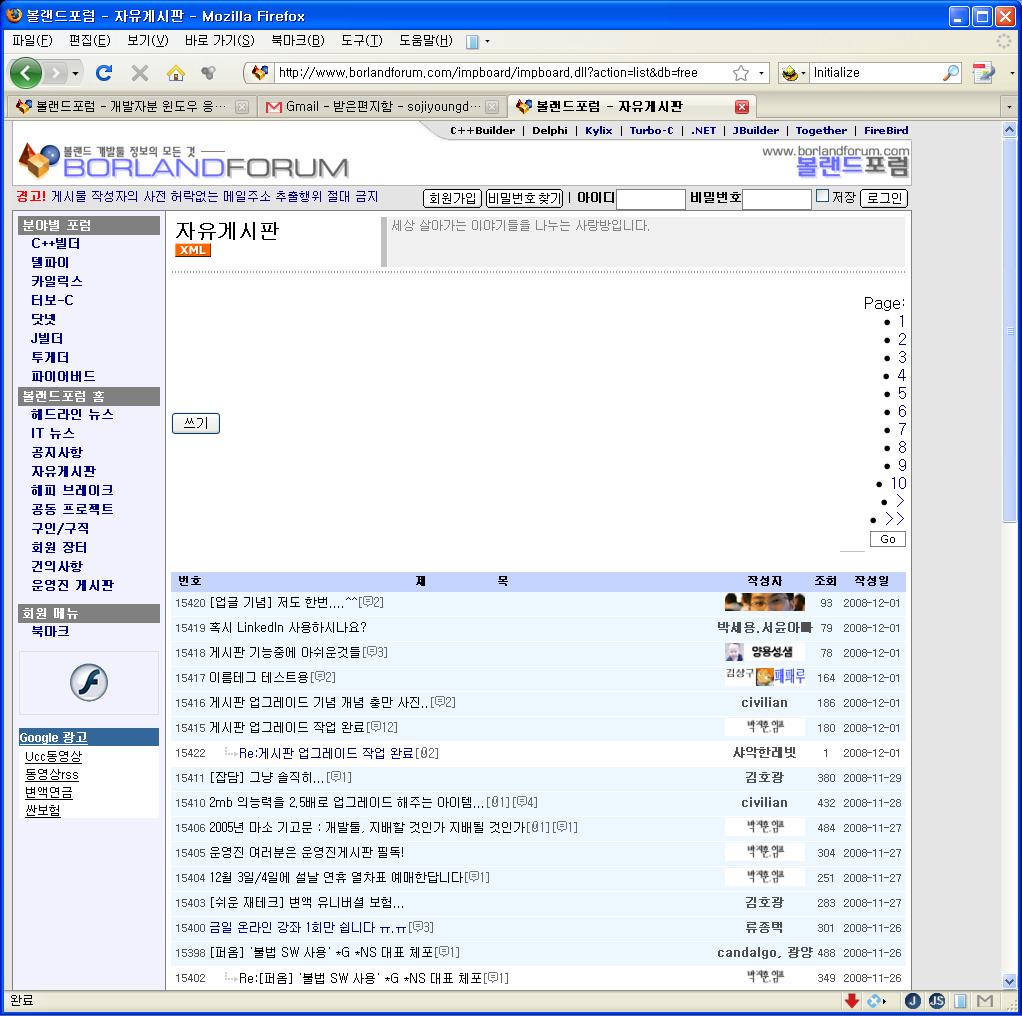This screenshot has height=1016, width=1022.
Task: Click the search magnifier icon in search box
Action: coord(951,73)
